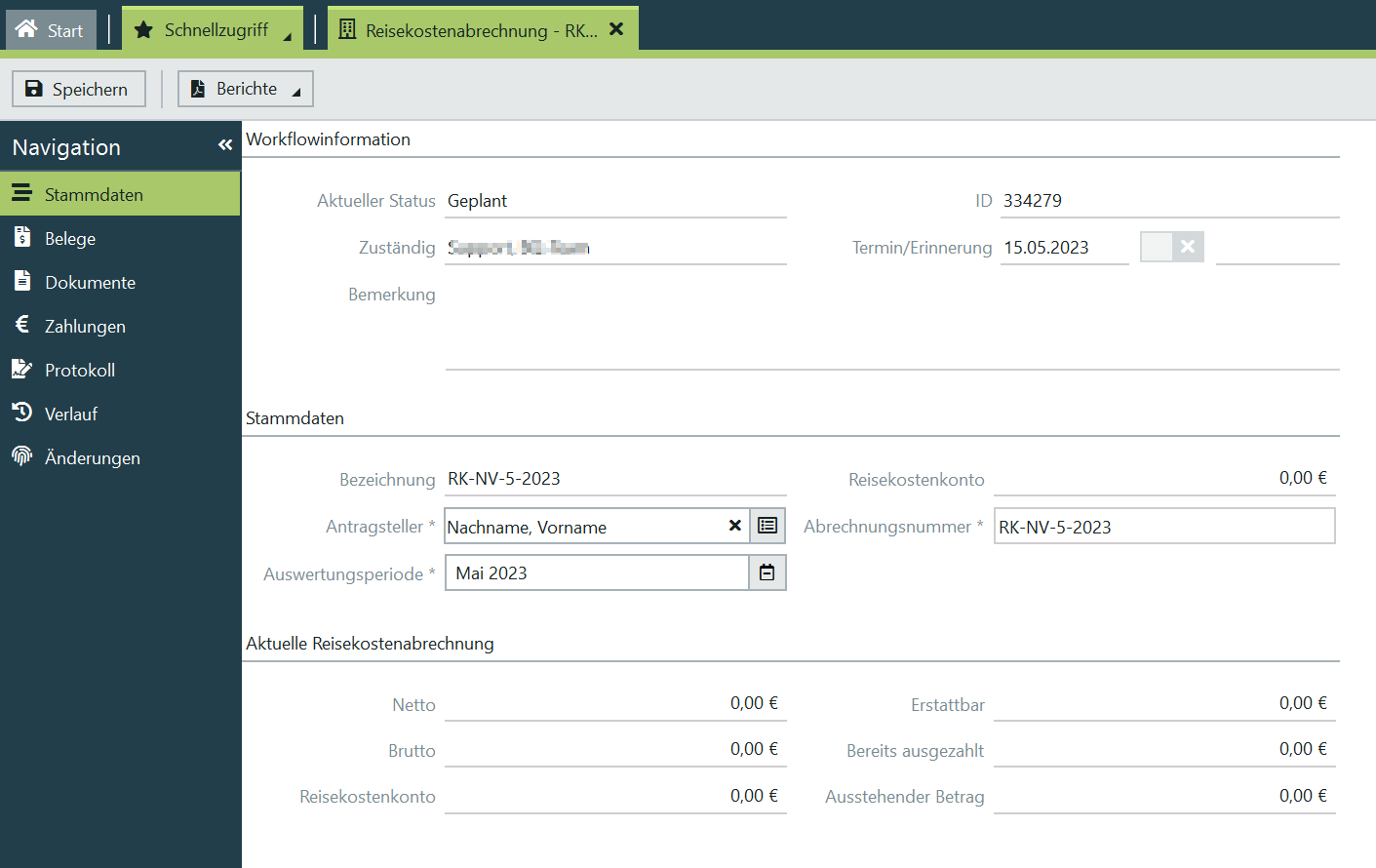Screen dimensions: 1376x868
Task: Open the Antragsteller selection list
Action: (767, 526)
